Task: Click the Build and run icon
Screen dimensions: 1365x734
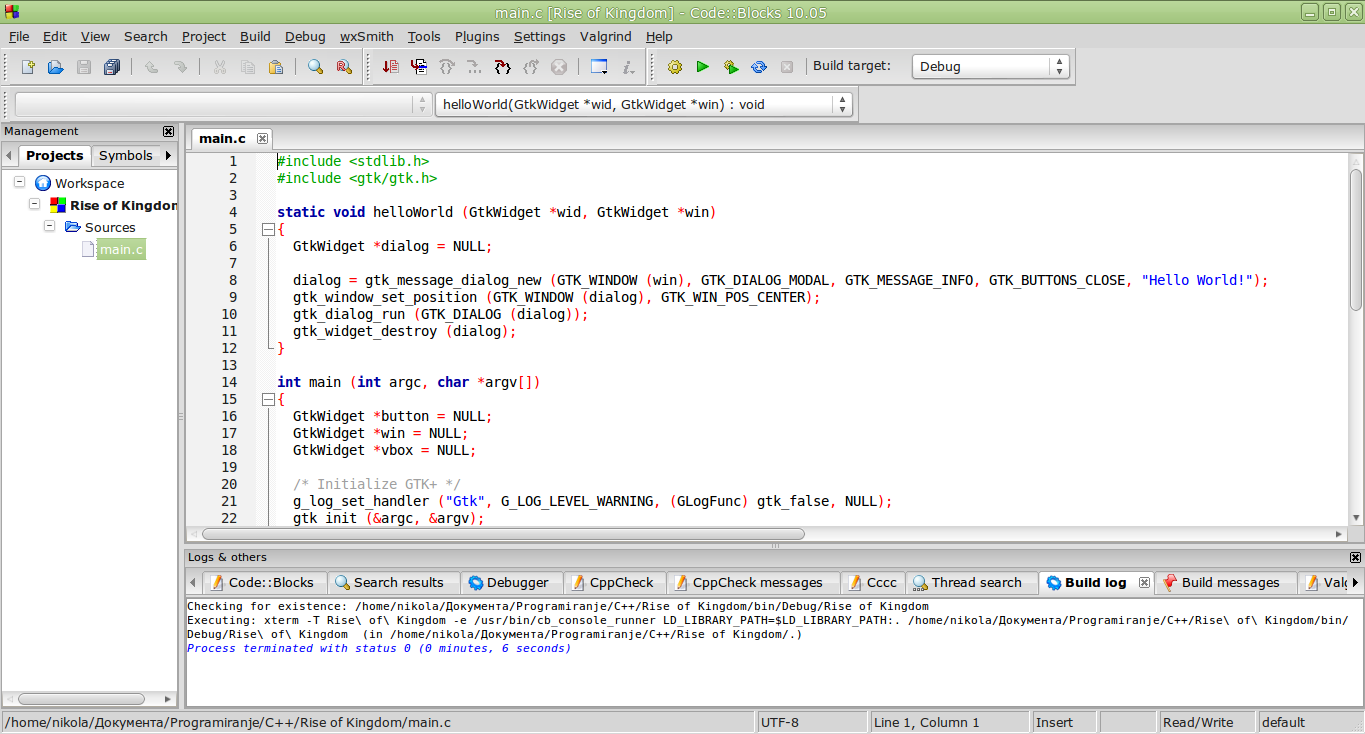Action: pyautogui.click(x=731, y=67)
